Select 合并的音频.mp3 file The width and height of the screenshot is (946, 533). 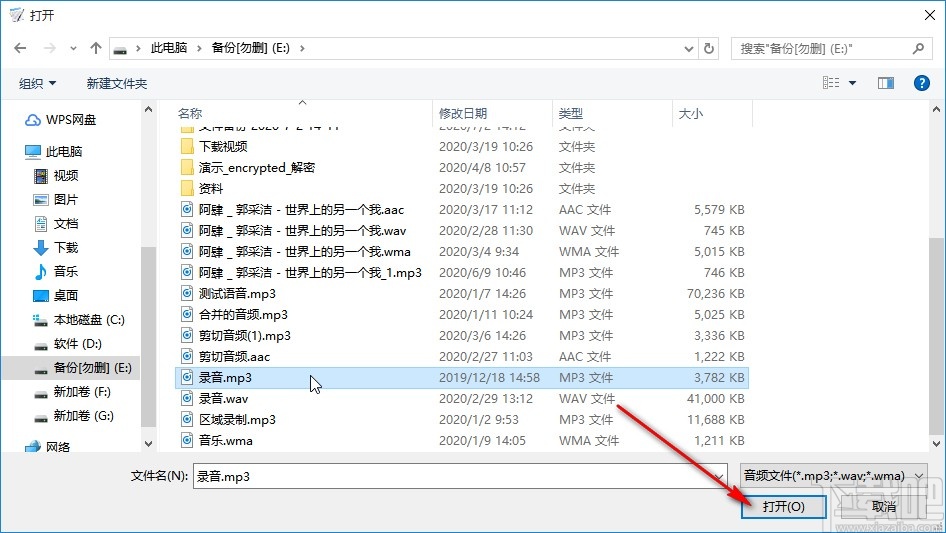243,314
